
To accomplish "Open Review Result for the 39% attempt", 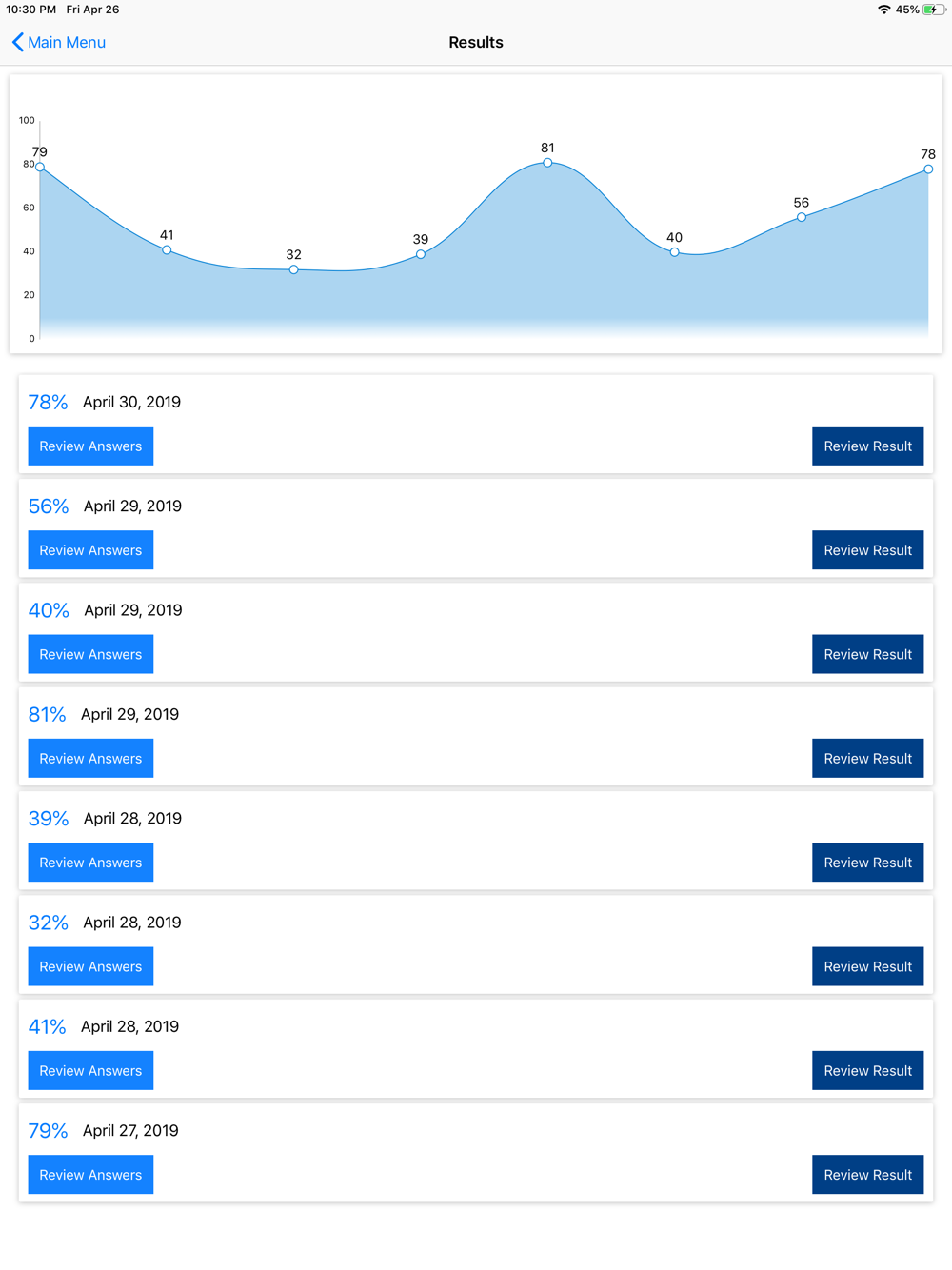I will click(x=867, y=863).
